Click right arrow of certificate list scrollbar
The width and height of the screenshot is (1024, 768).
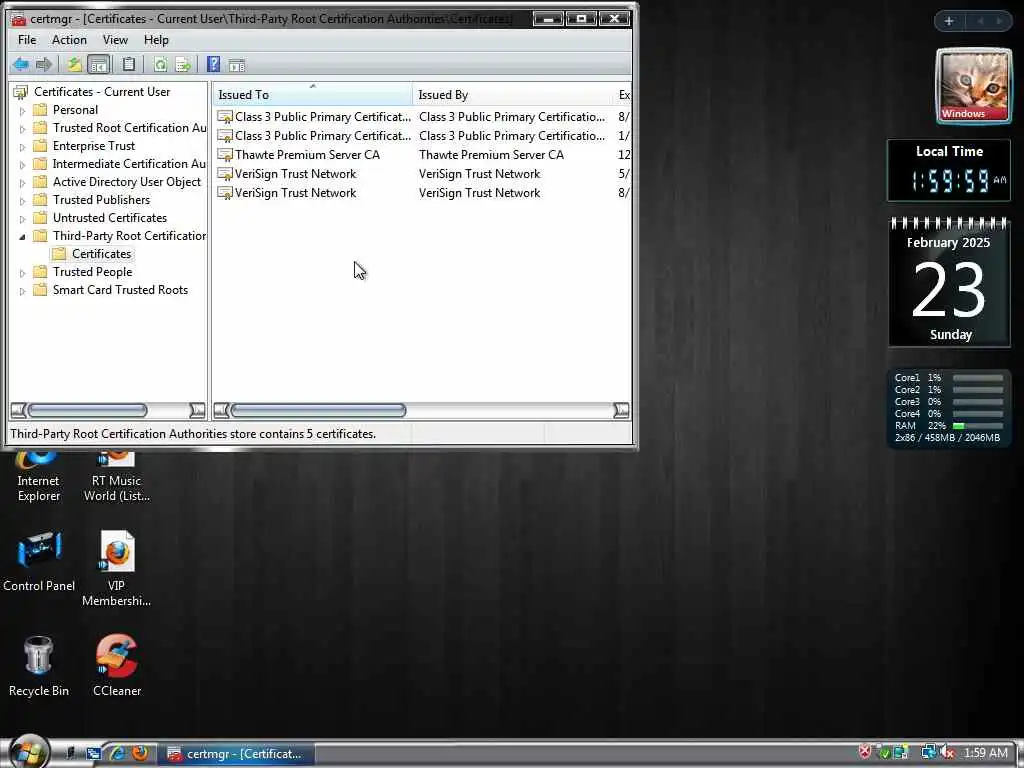tap(622, 410)
